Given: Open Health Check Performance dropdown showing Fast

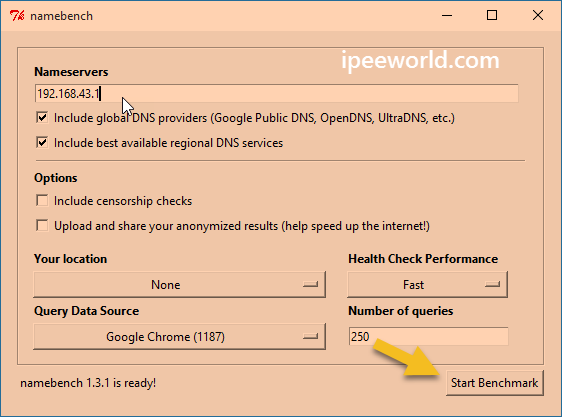Looking at the screenshot, I should (x=427, y=285).
